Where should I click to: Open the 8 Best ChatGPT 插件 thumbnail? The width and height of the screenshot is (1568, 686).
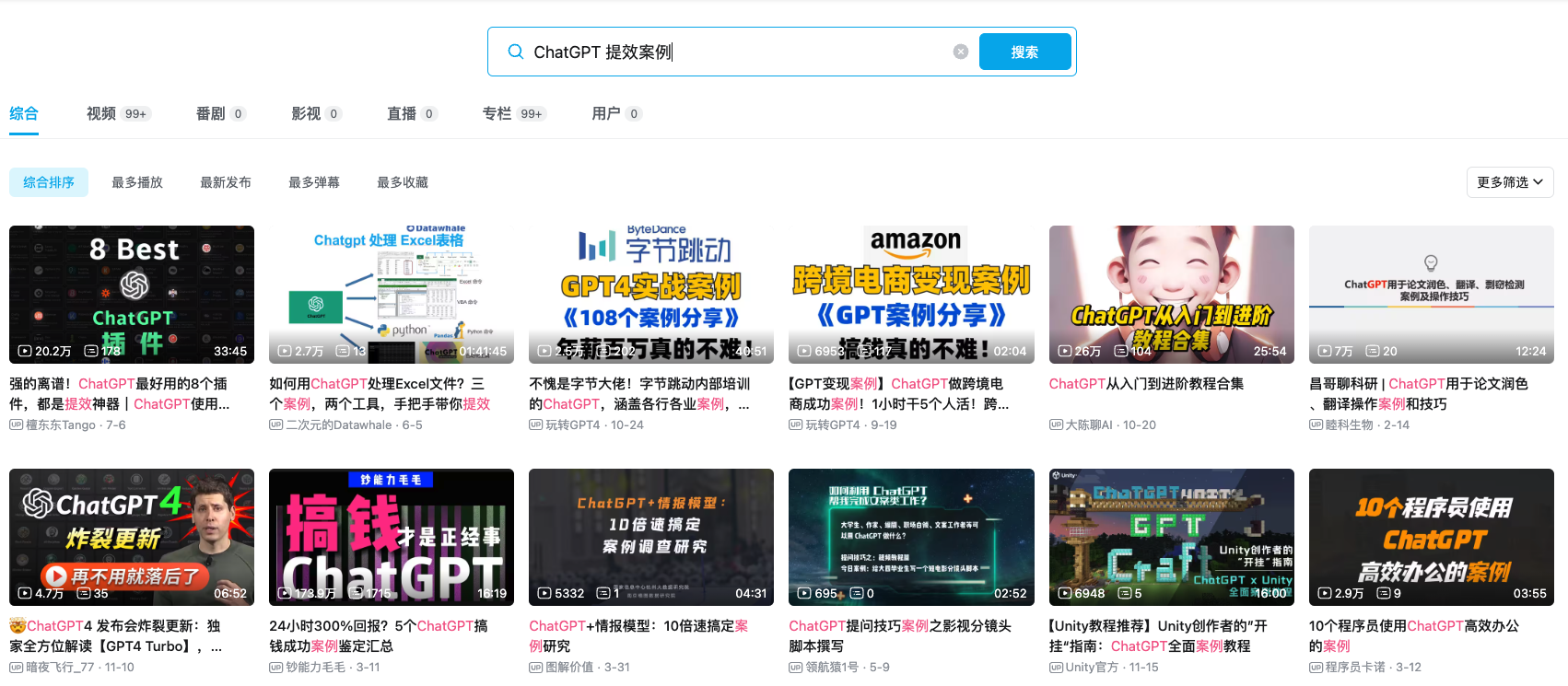tap(132, 295)
